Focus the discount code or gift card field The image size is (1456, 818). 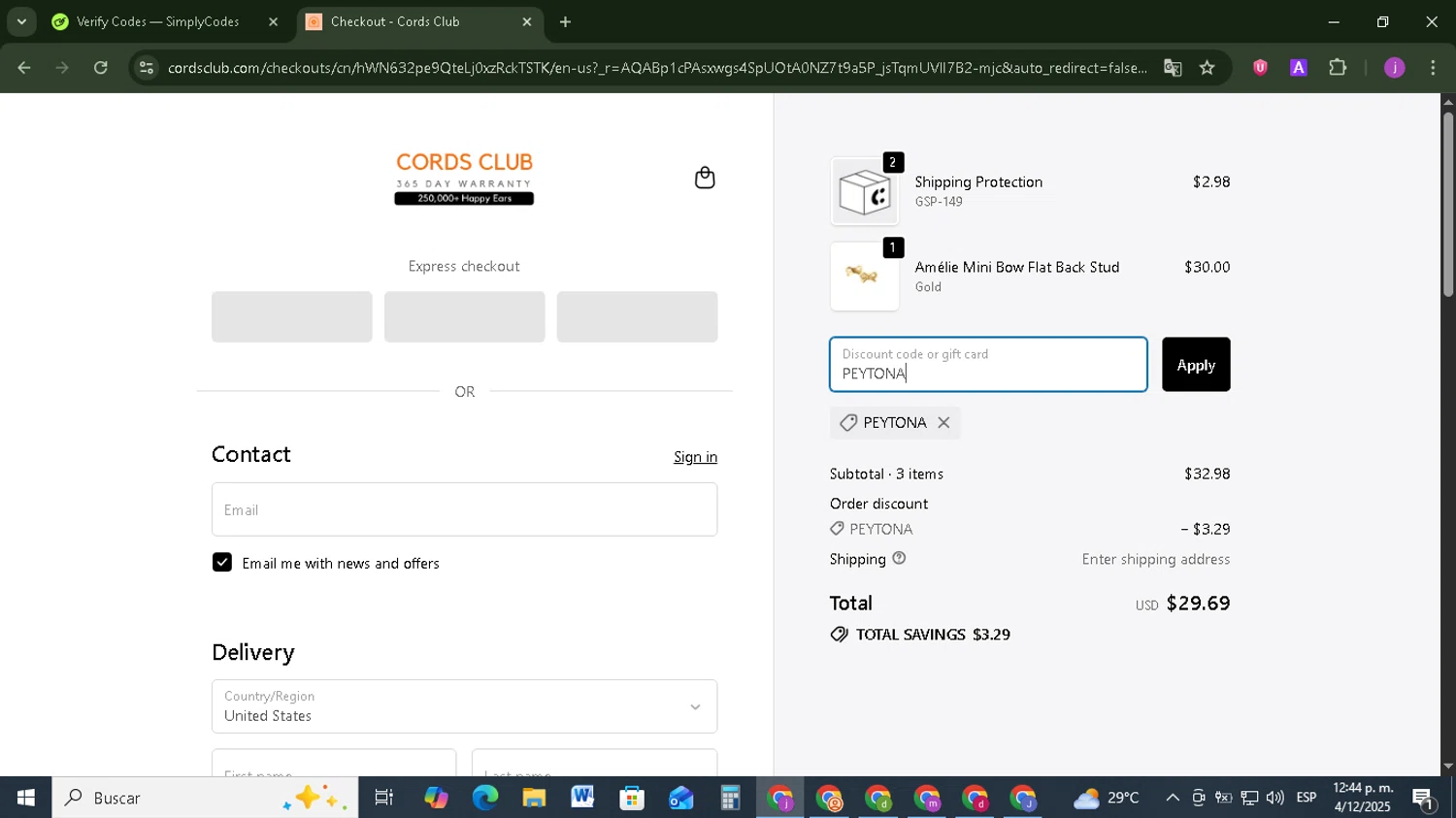pos(988,365)
